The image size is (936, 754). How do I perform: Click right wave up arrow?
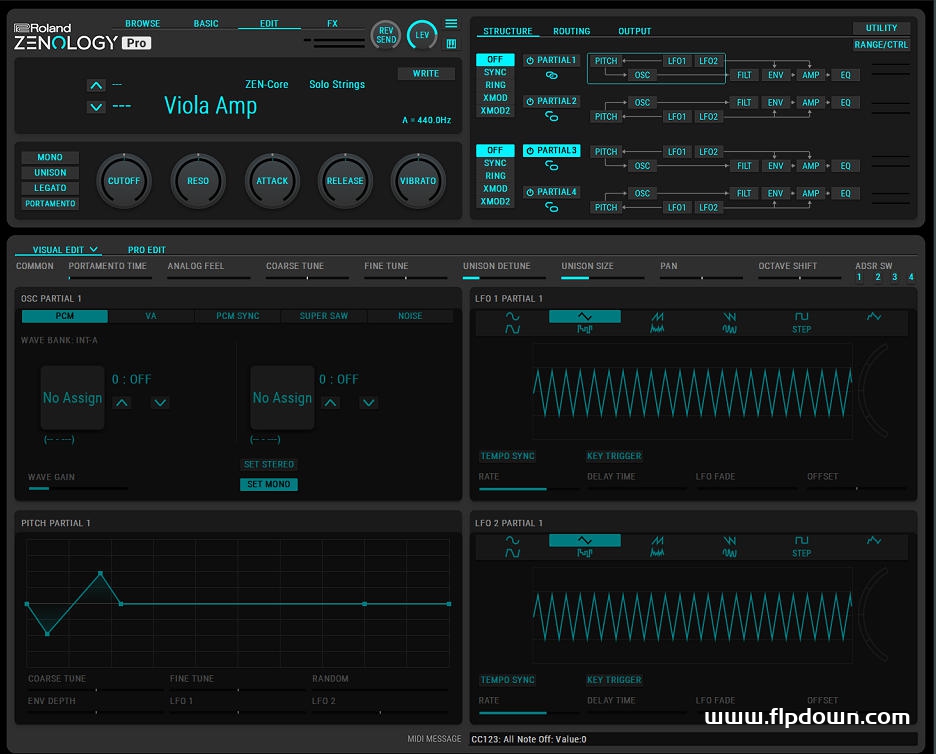(x=330, y=403)
